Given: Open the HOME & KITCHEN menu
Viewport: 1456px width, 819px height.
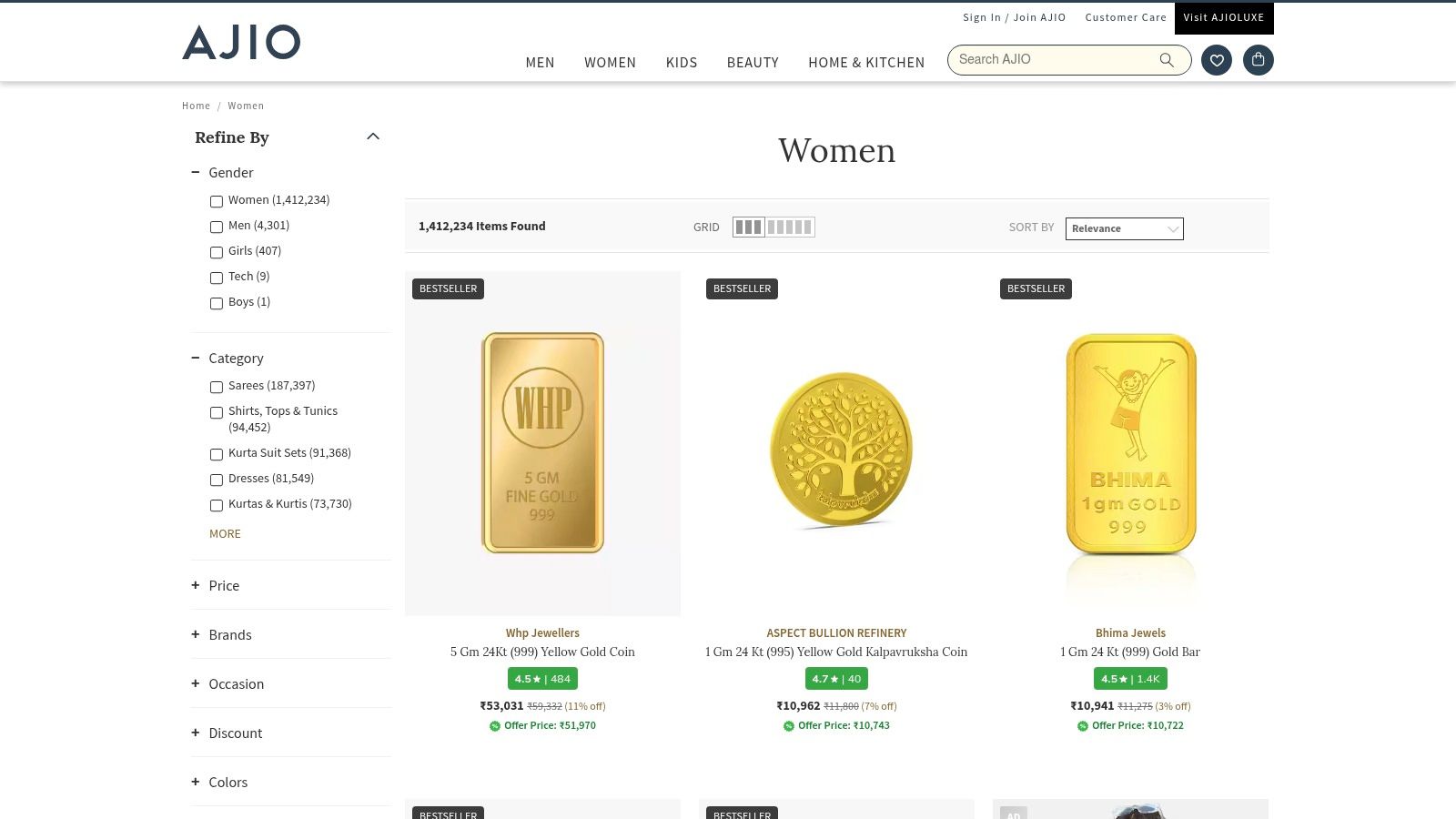Looking at the screenshot, I should pos(866,63).
